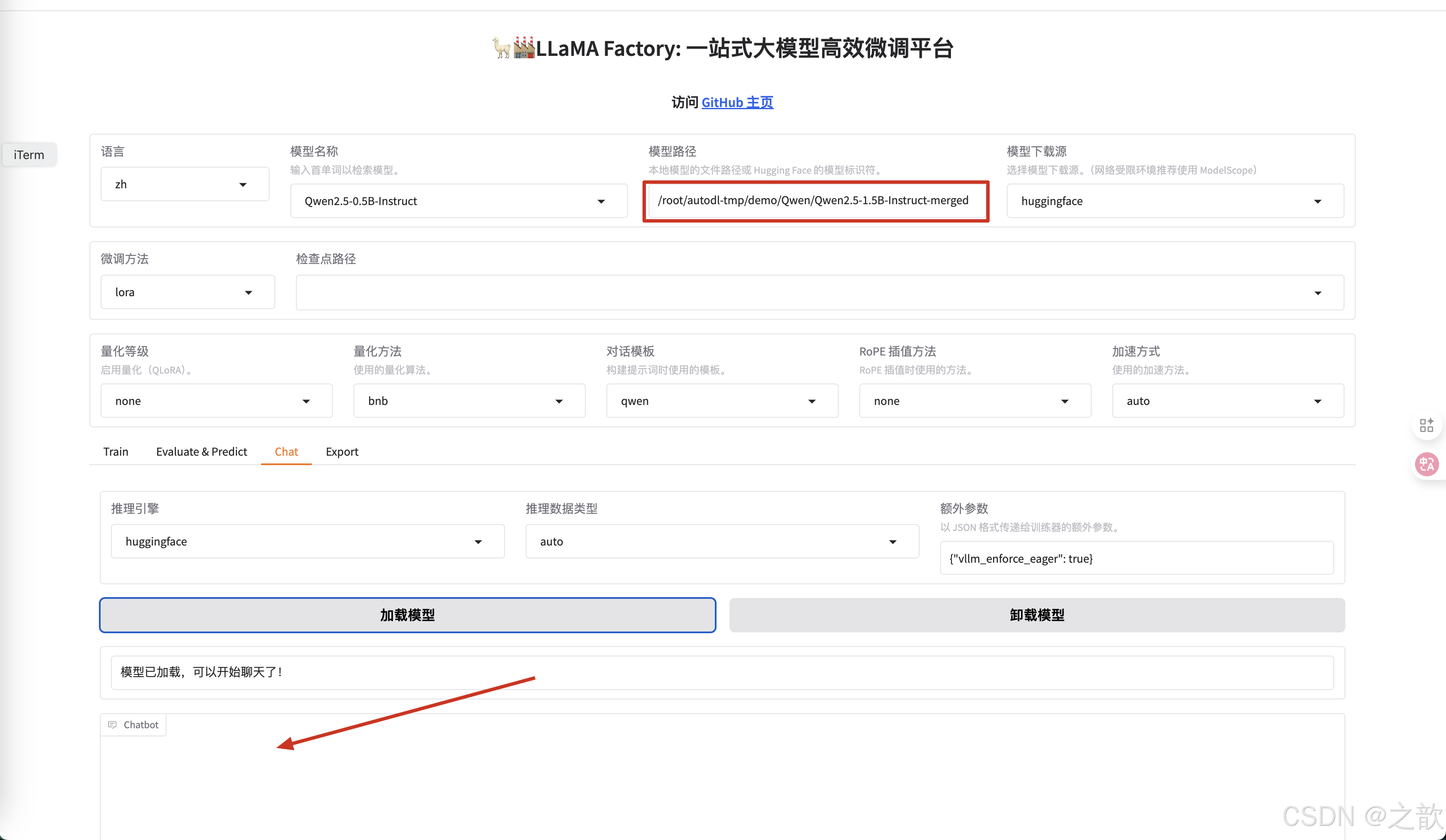
Task: Click the QR grid icon on right edge
Action: [x=1427, y=425]
